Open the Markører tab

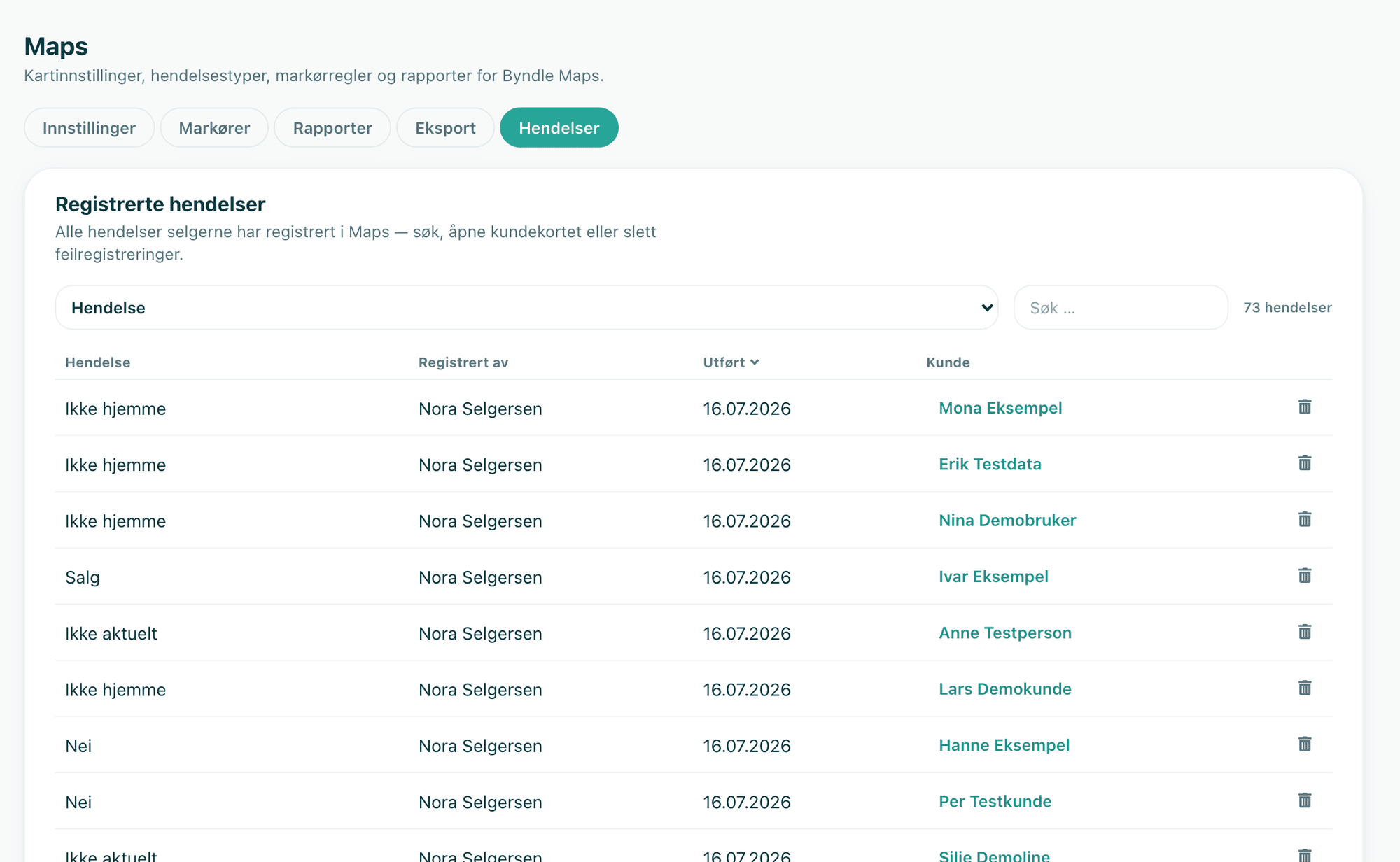214,127
